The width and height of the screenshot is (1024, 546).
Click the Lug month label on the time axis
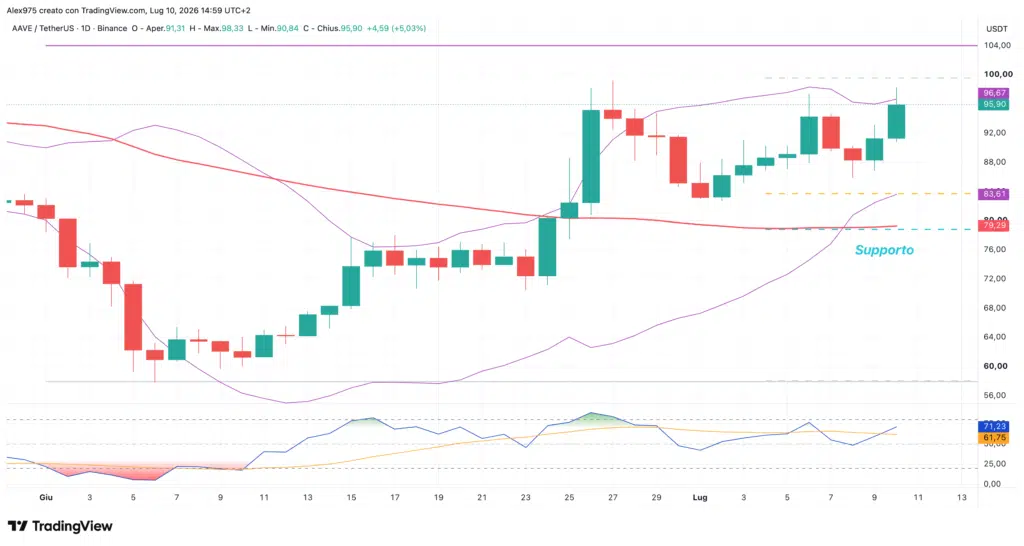click(699, 498)
